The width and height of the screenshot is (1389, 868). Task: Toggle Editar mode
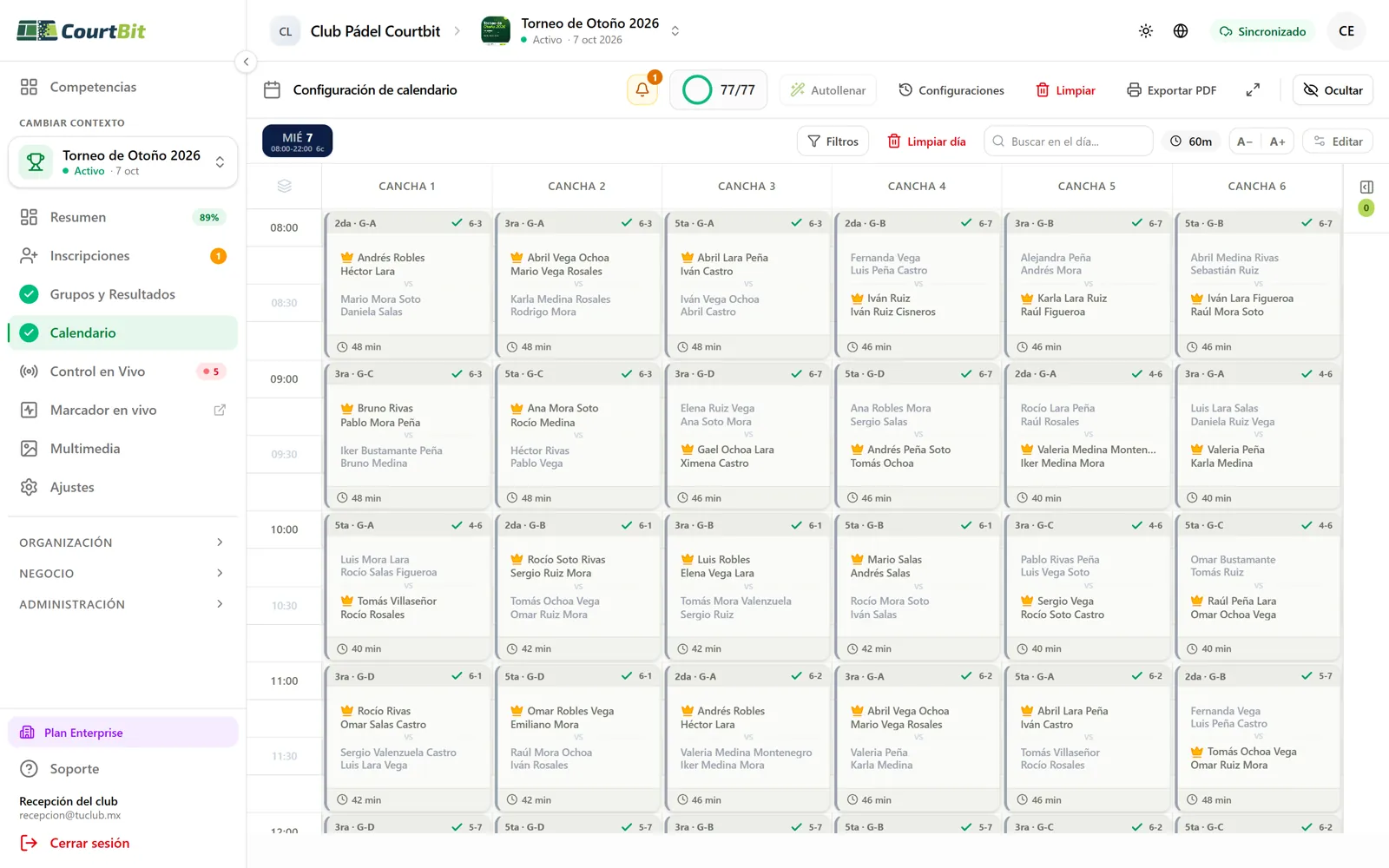tap(1338, 141)
